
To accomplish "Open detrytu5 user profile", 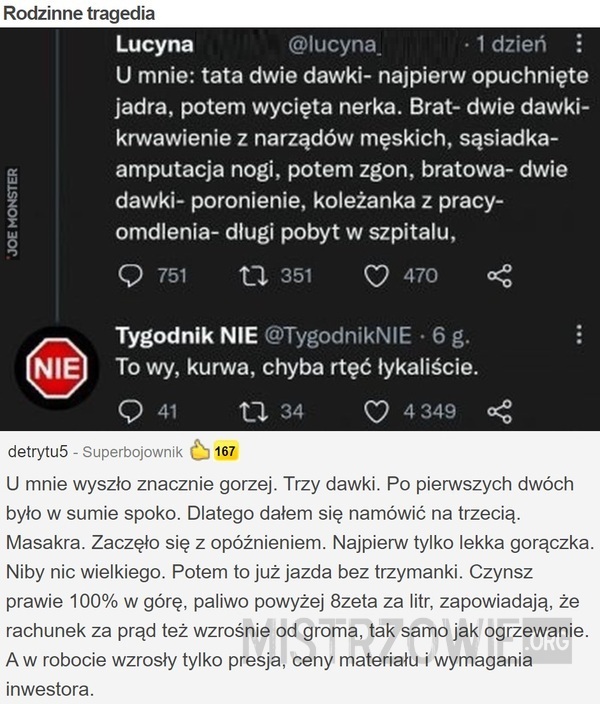I will [x=37, y=451].
